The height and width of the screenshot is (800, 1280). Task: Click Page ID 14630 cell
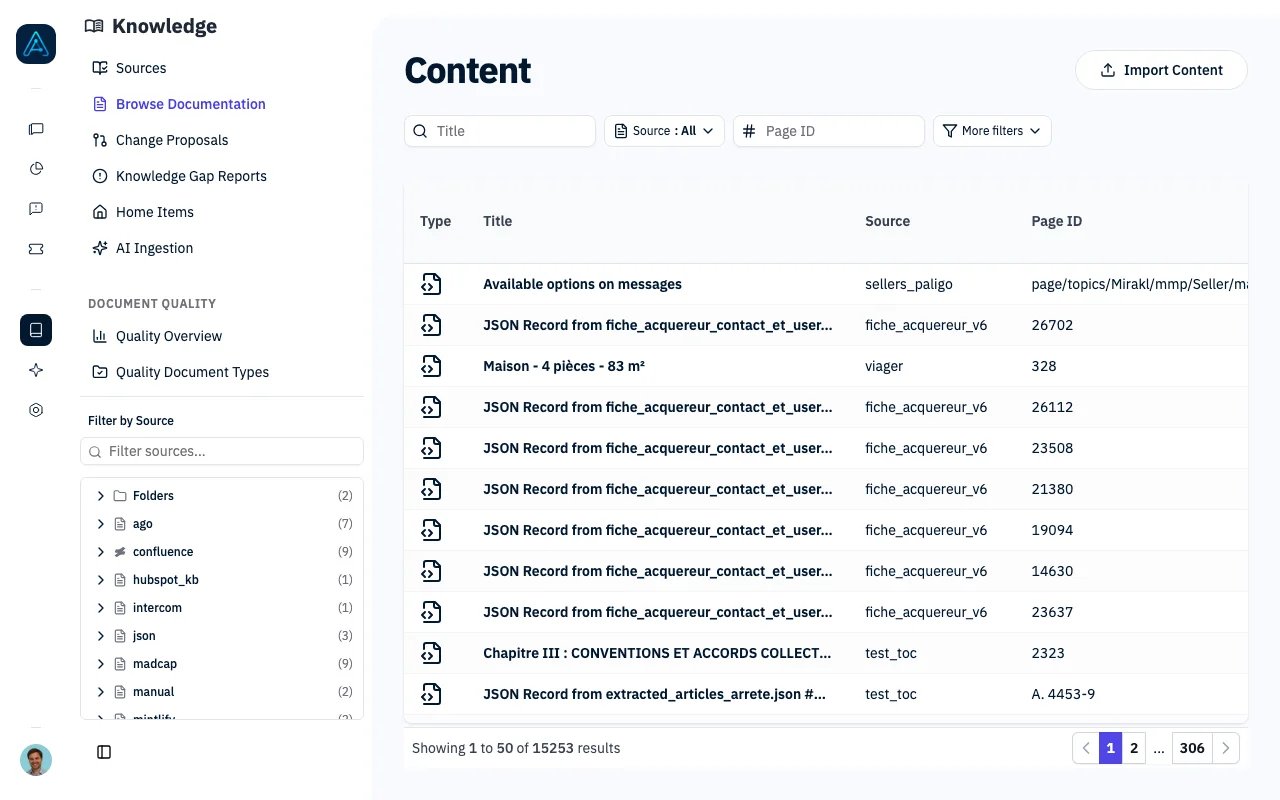pyautogui.click(x=1052, y=571)
